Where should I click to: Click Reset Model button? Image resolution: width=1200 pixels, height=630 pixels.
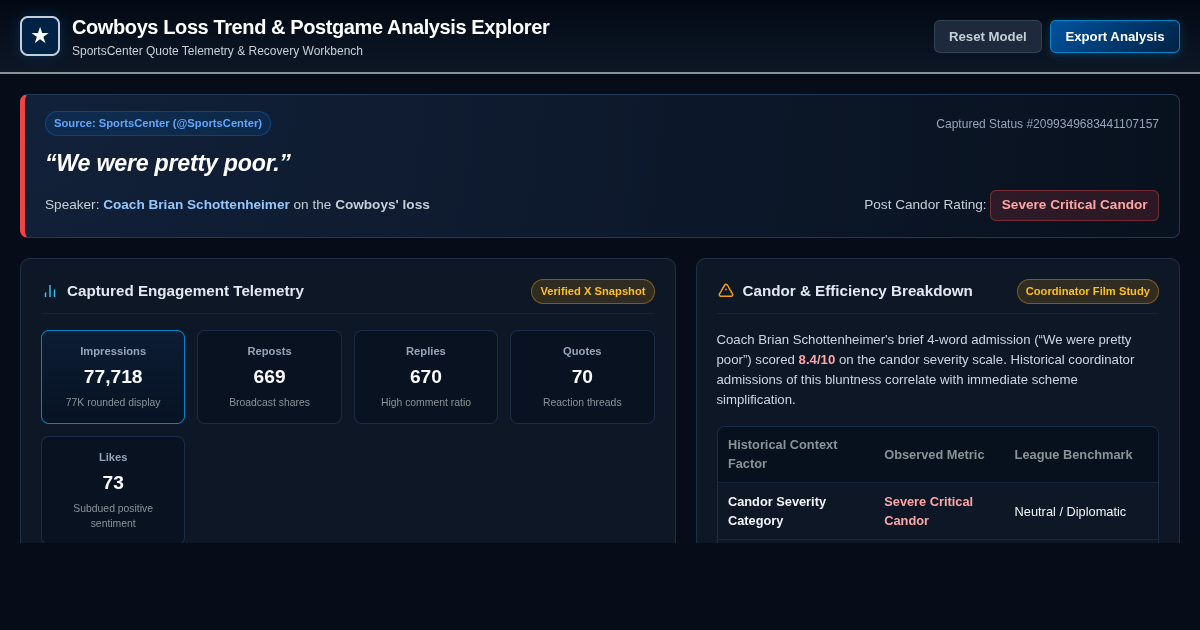(988, 37)
